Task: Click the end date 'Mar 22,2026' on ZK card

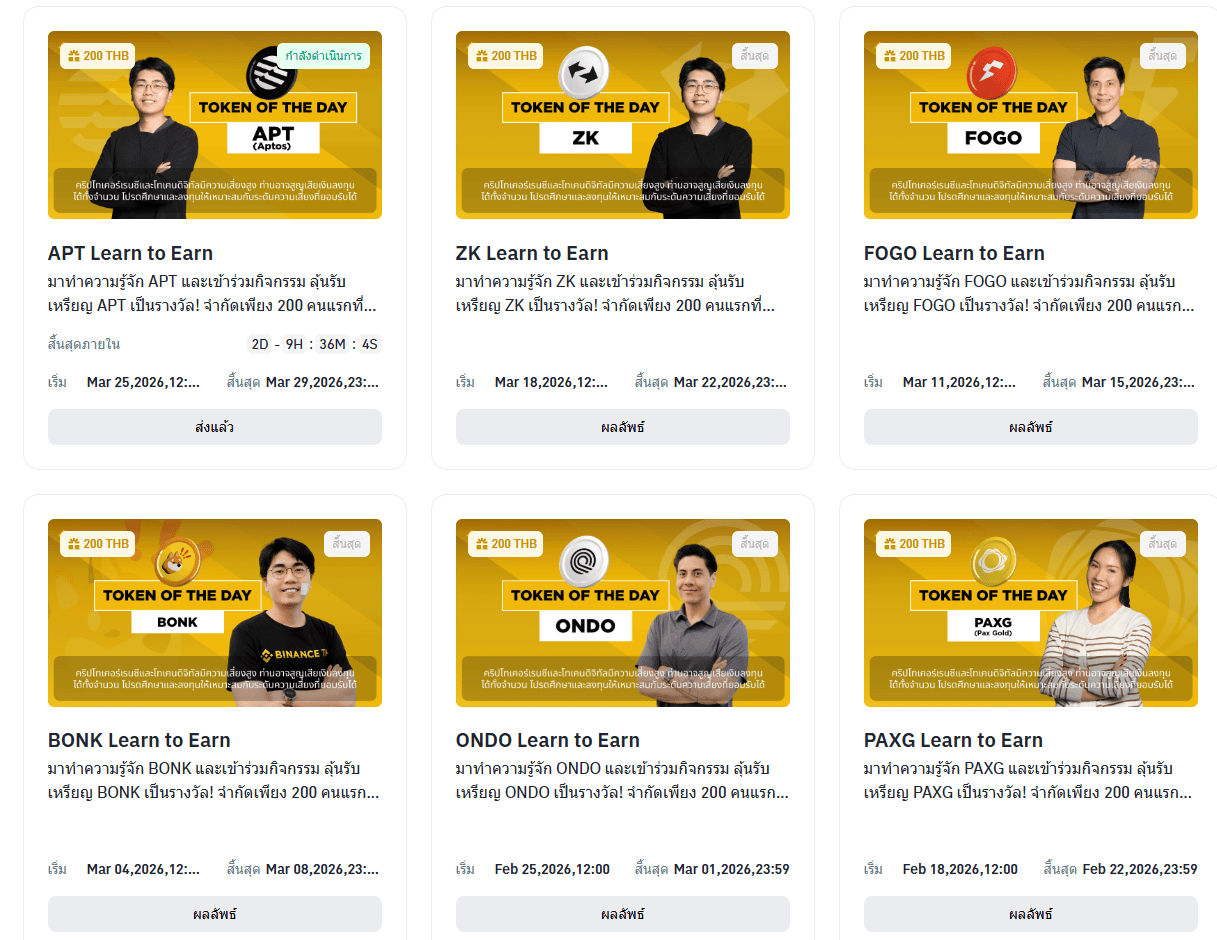Action: (x=730, y=382)
